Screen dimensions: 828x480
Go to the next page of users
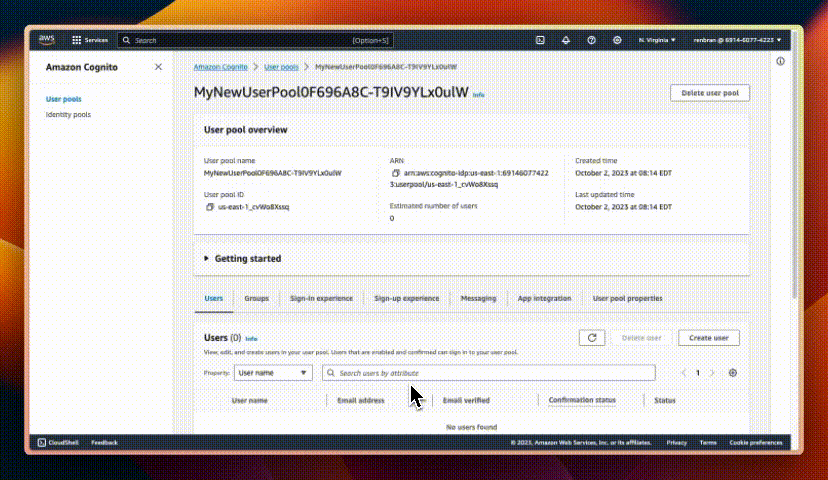pyautogui.click(x=712, y=373)
